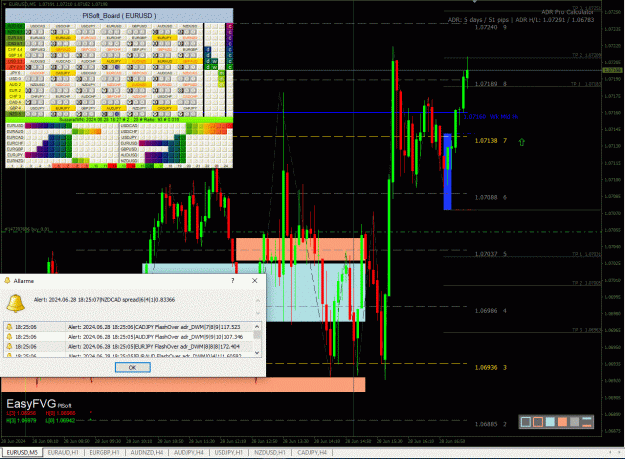Click the 1.06885 ADR level 2 label

click(491, 424)
